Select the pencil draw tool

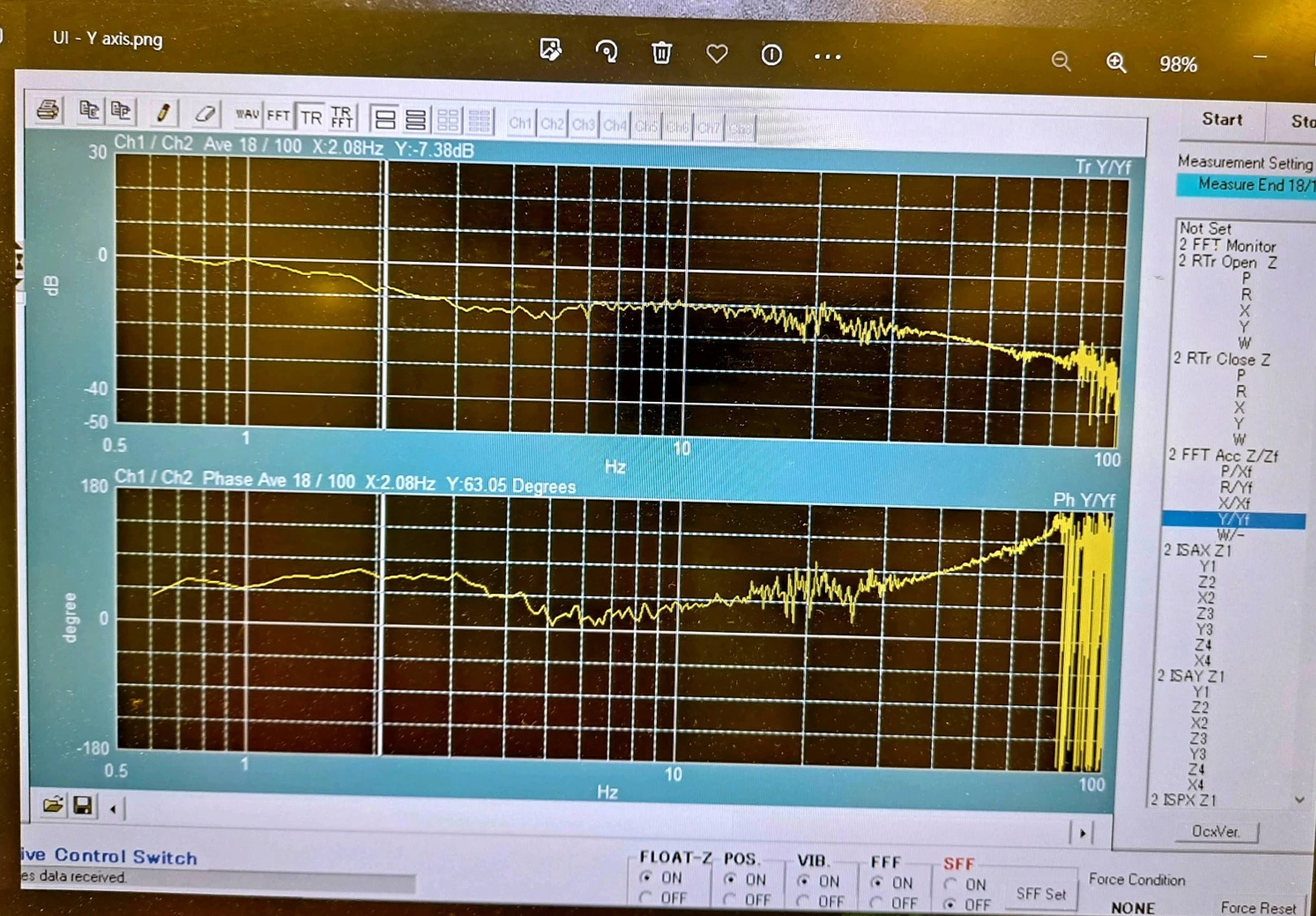click(x=163, y=112)
